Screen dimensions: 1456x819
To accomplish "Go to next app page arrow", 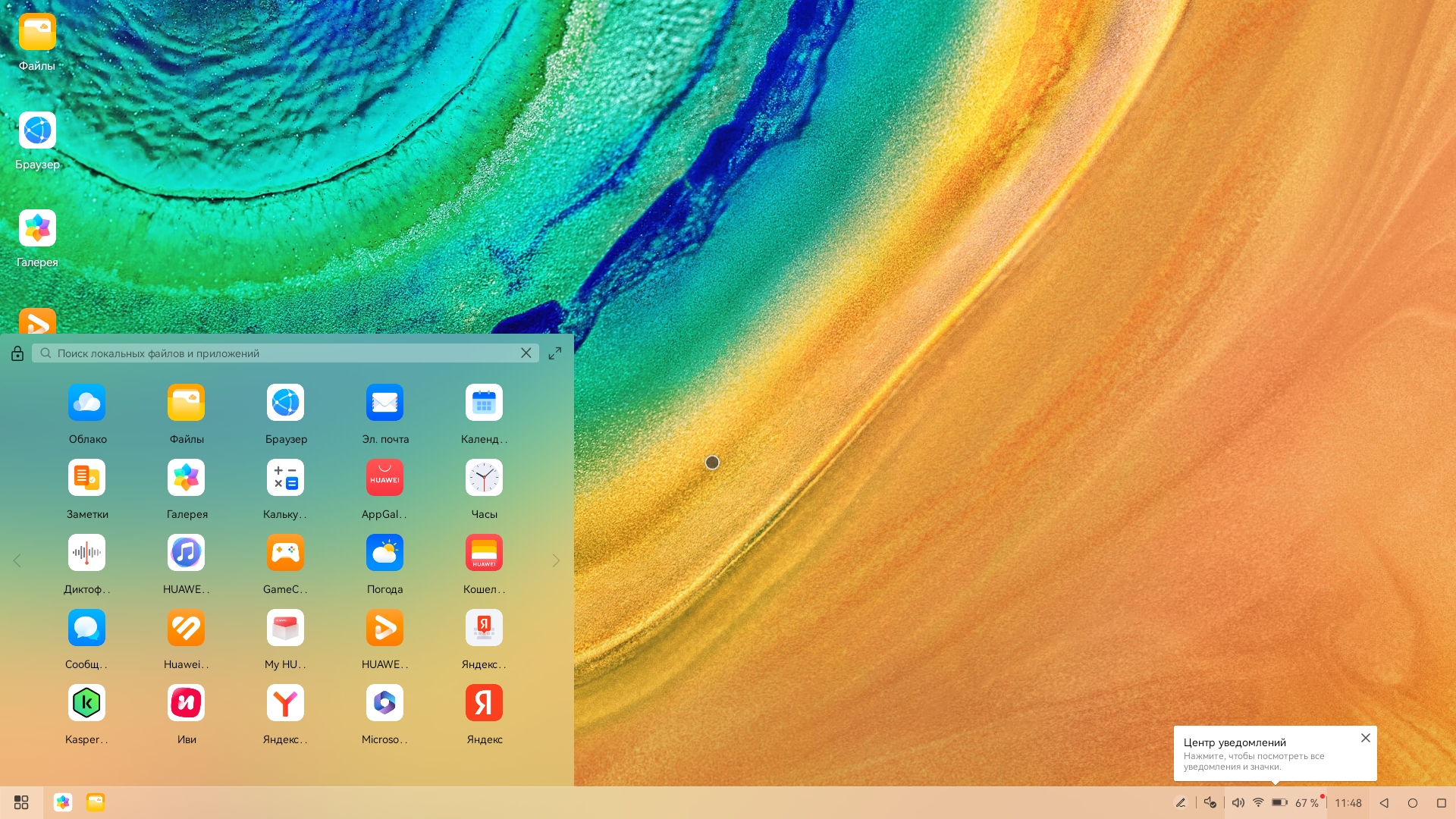I will pyautogui.click(x=556, y=560).
